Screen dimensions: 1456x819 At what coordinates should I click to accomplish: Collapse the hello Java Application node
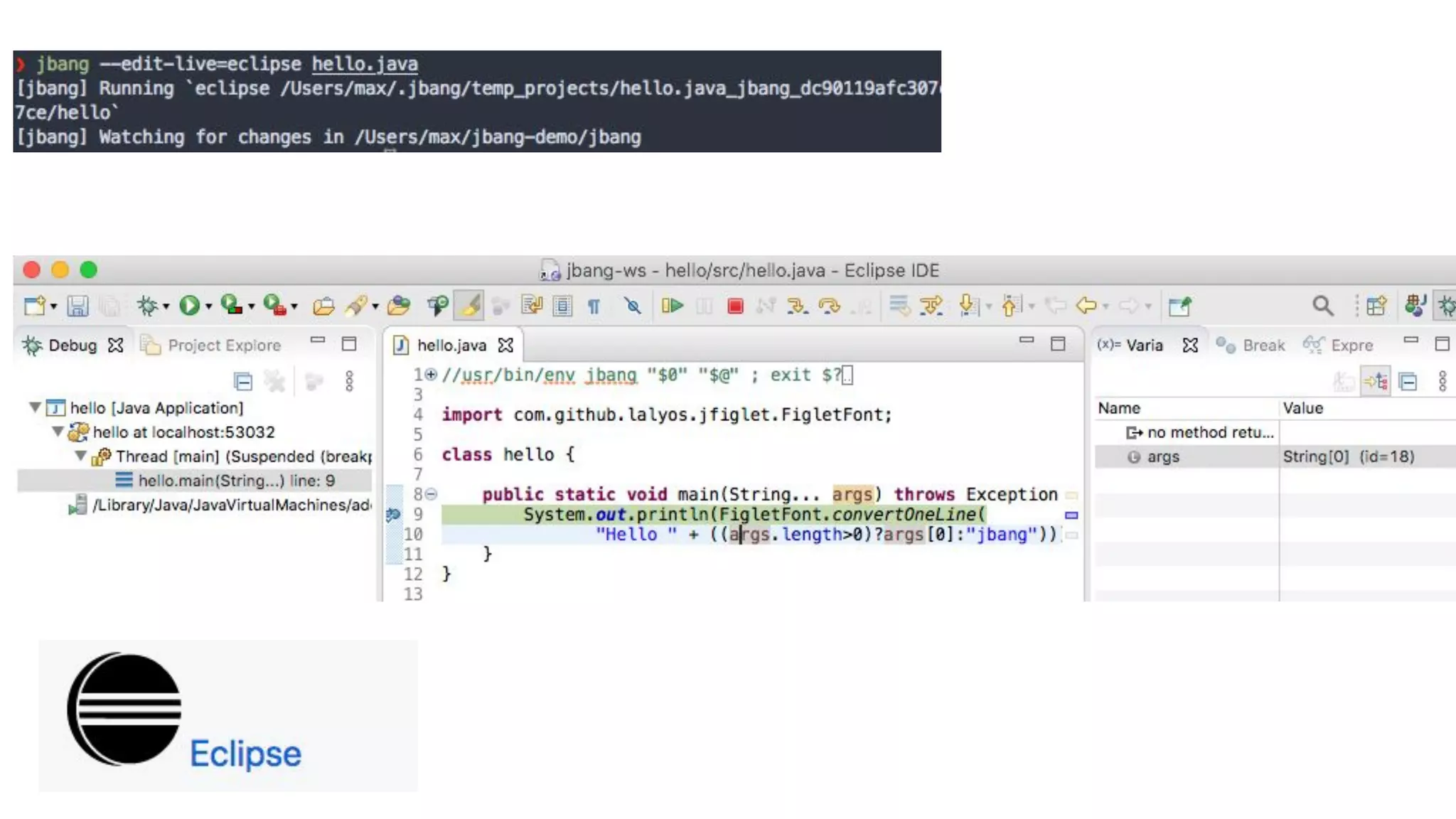[x=35, y=407]
